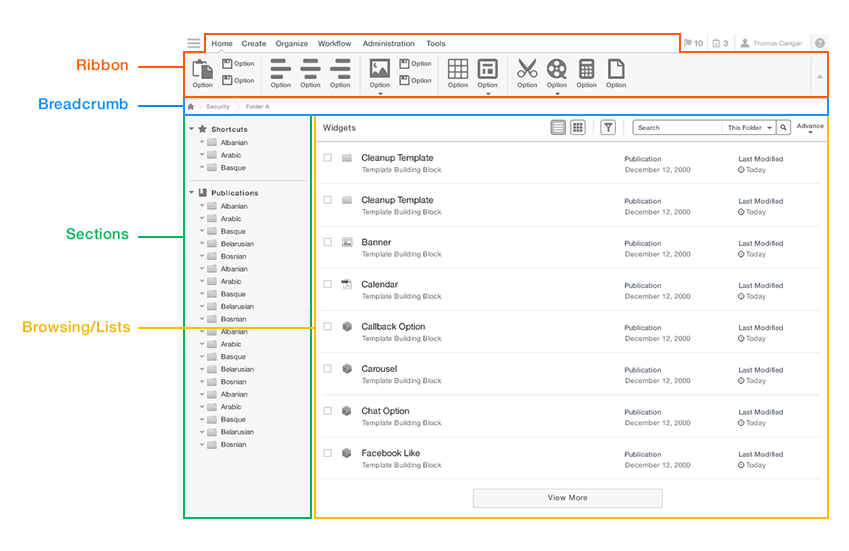
Task: Click the paste clipboard icon in ribbon
Action: pyautogui.click(x=202, y=69)
